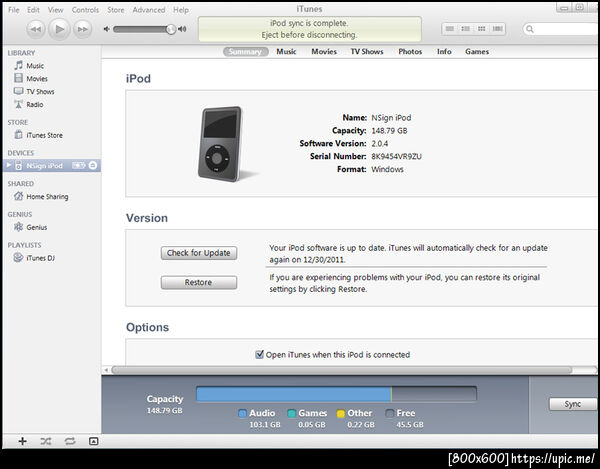This screenshot has height=469, width=600.
Task: Click the yellow Other legend swatch
Action: click(x=341, y=414)
